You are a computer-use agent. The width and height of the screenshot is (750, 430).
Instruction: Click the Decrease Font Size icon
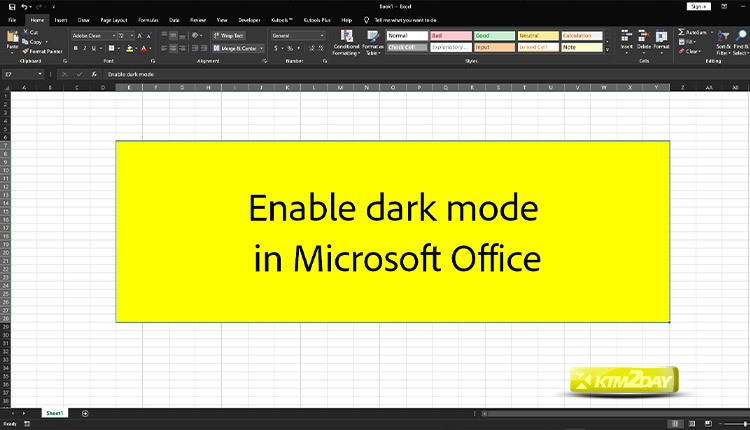pyautogui.click(x=149, y=36)
